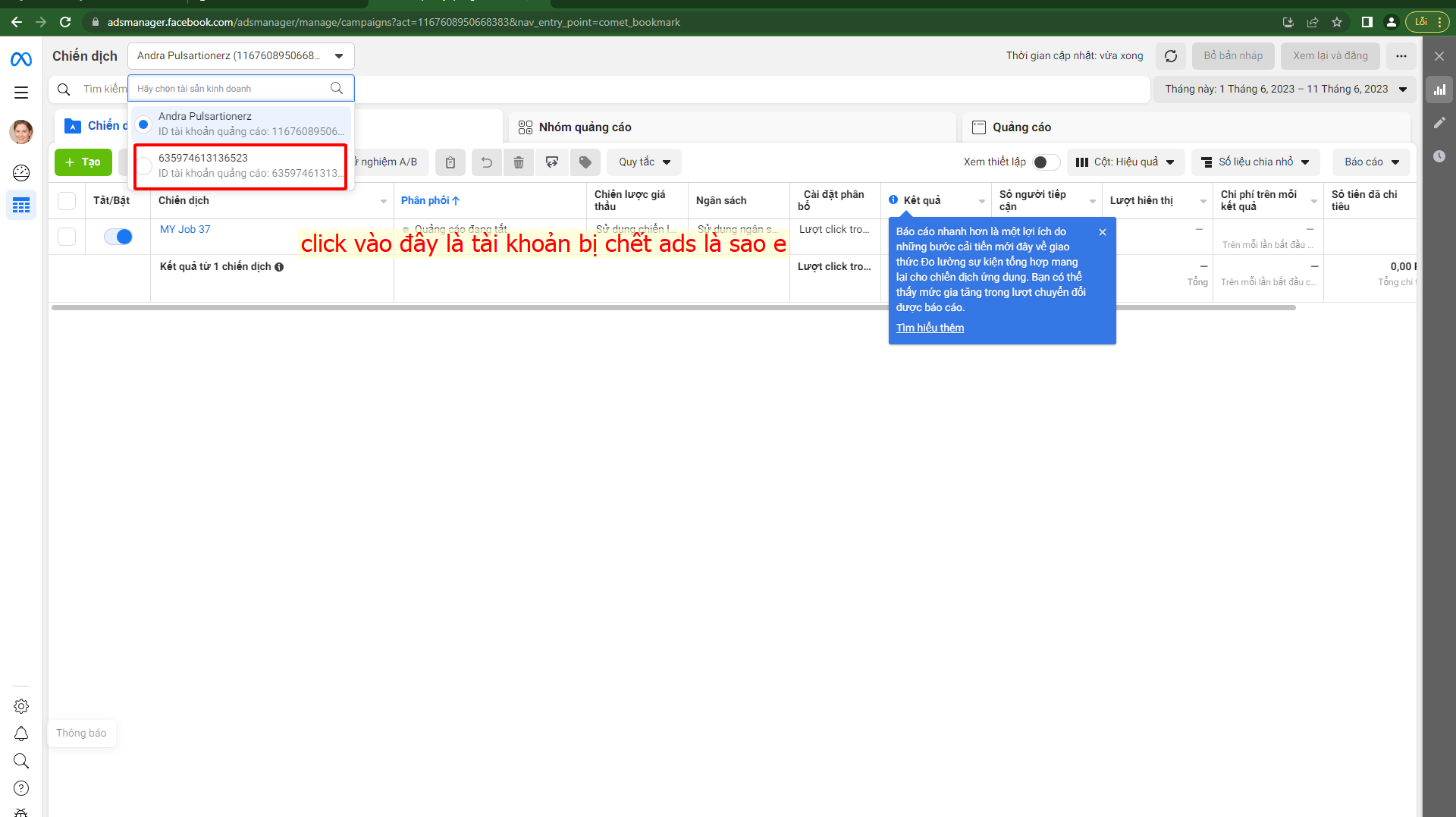
Task: Switch to the Quảng cáo tab
Action: pos(1186,127)
